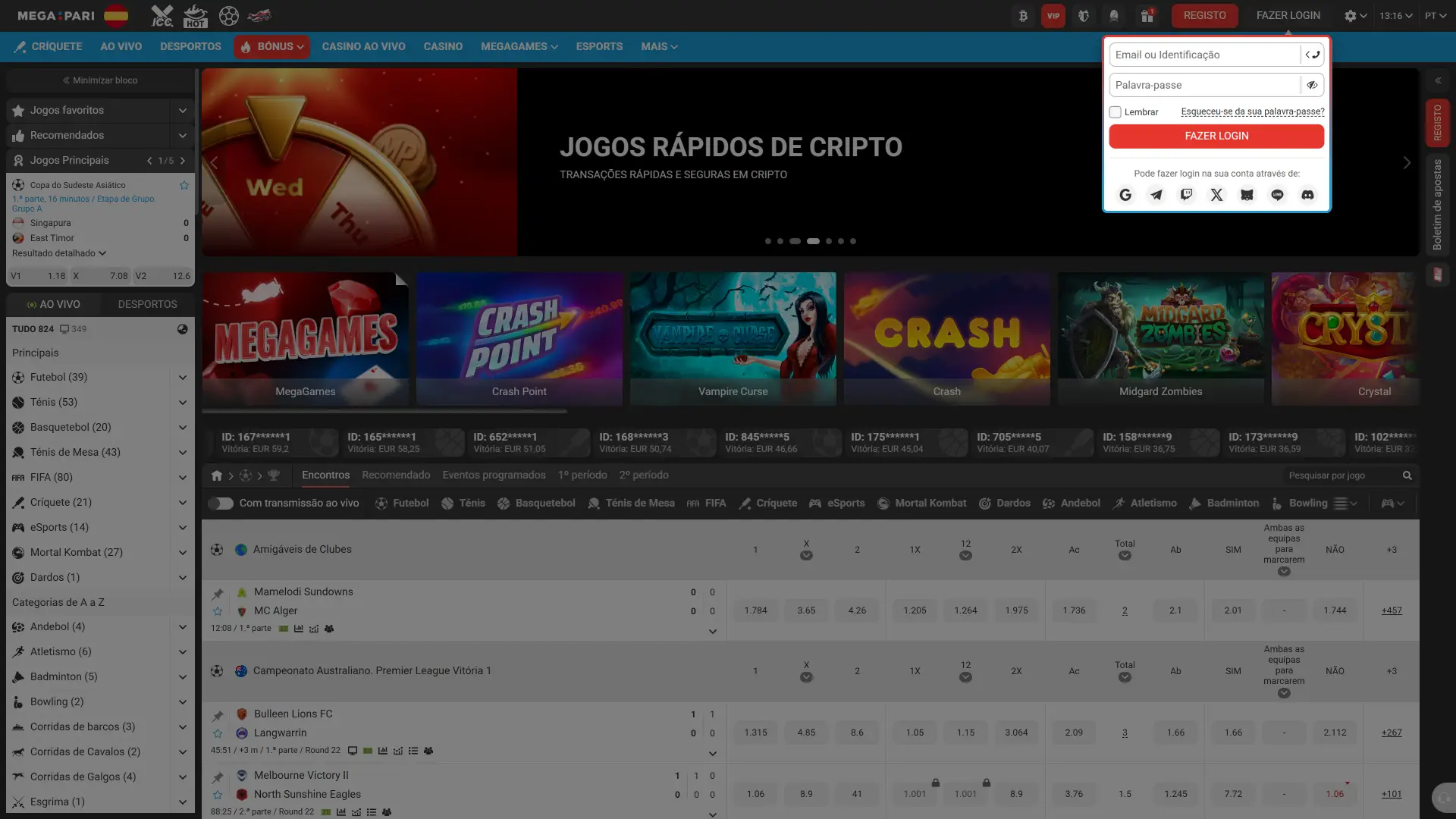
Task: Toggle Com transmissão ao vivo switch
Action: tap(221, 503)
